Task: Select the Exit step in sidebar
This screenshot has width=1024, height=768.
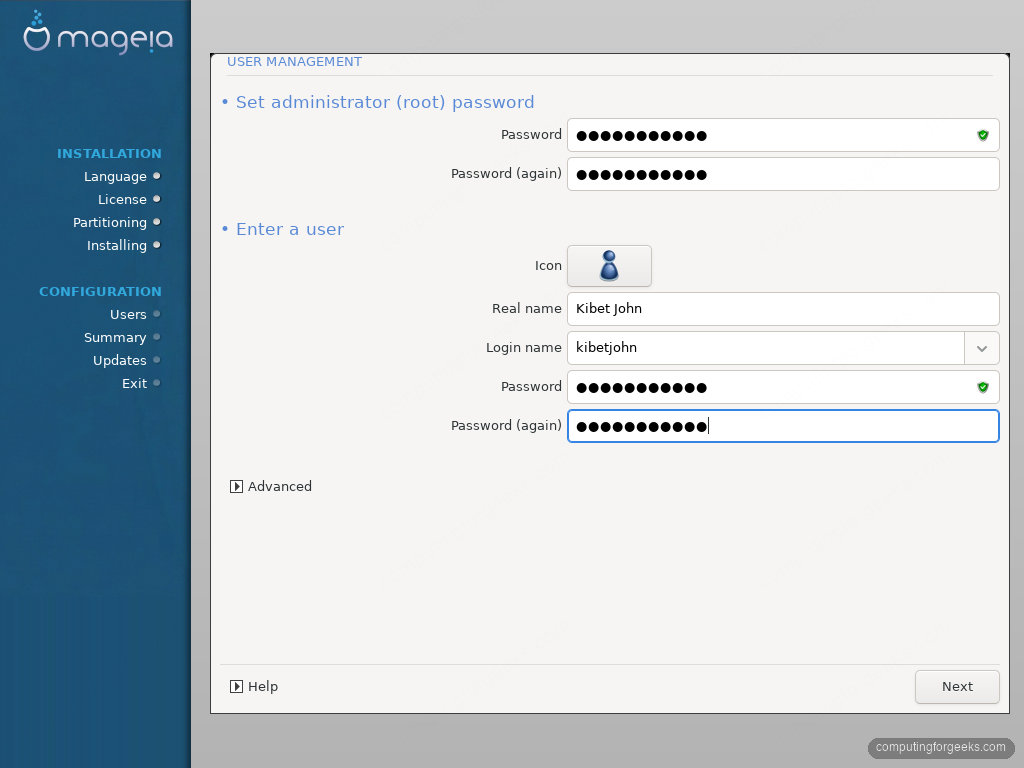Action: pyautogui.click(x=141, y=383)
